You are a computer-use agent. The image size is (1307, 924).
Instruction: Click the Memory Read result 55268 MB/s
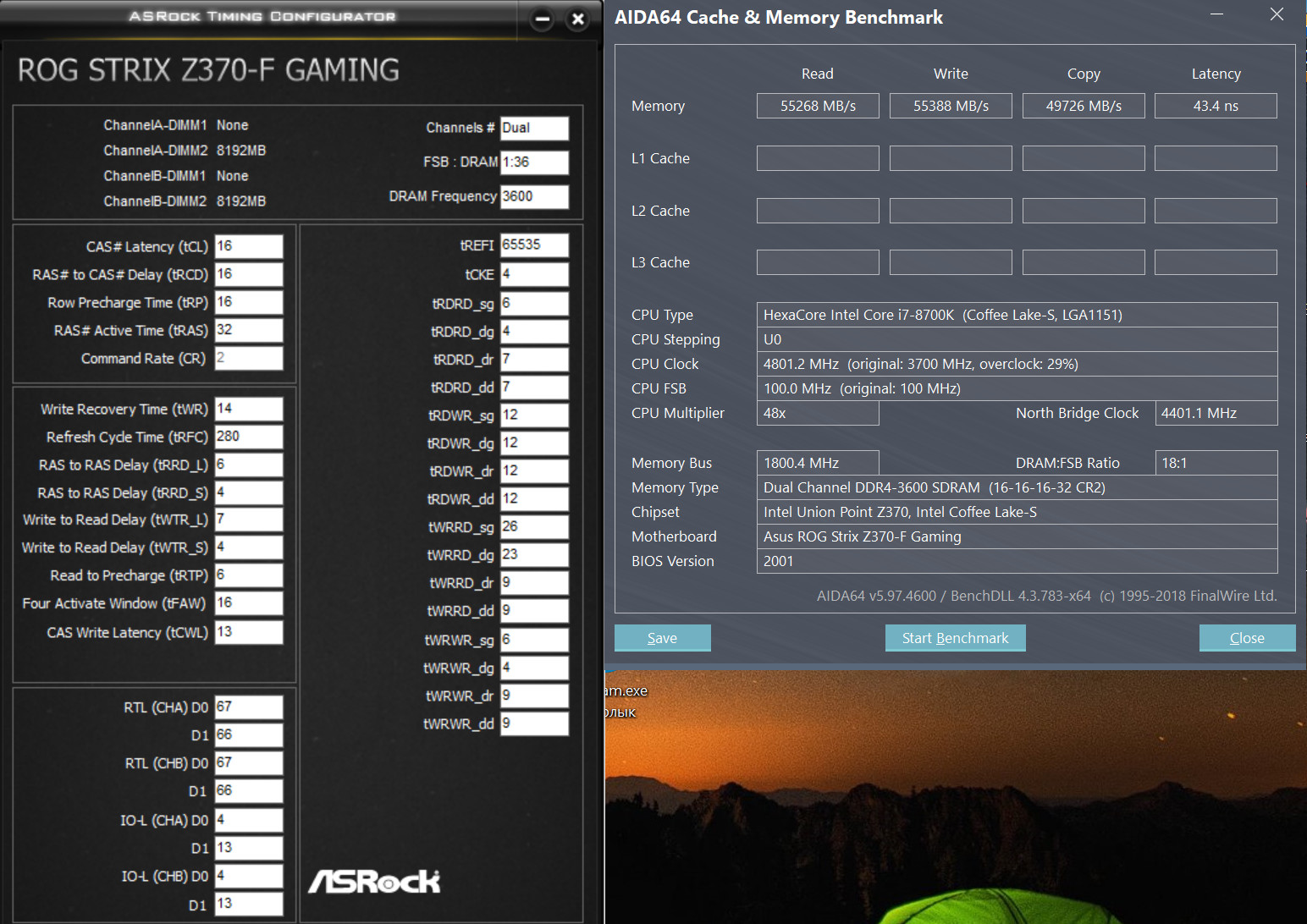(x=818, y=106)
